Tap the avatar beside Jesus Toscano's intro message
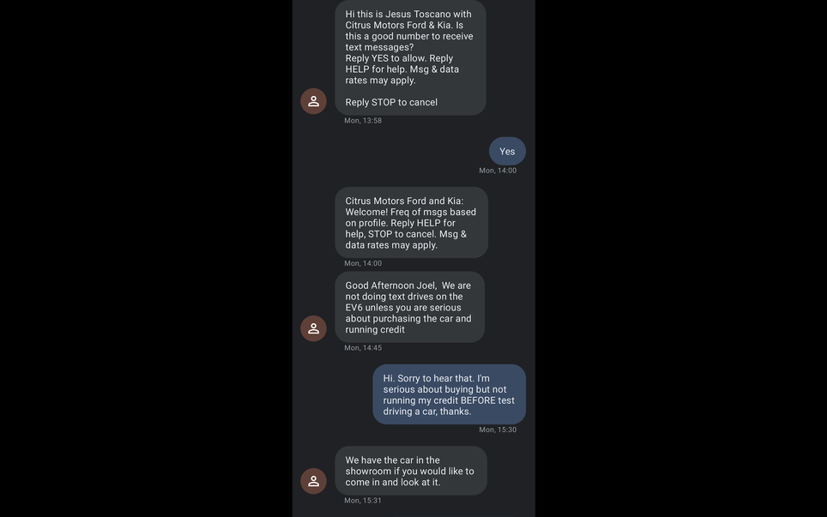Screen dimensions: 827x517 tap(313, 101)
